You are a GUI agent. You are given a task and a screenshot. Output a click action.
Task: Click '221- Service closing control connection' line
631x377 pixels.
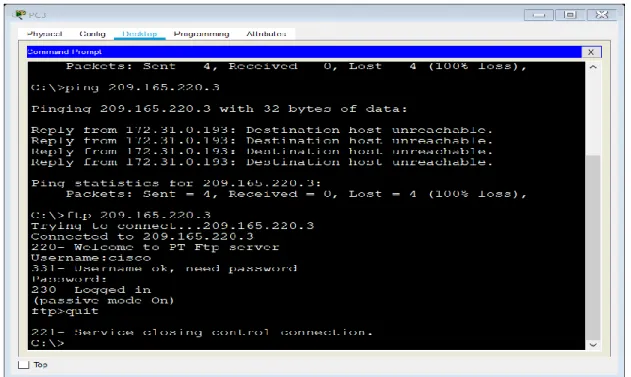coord(202,332)
